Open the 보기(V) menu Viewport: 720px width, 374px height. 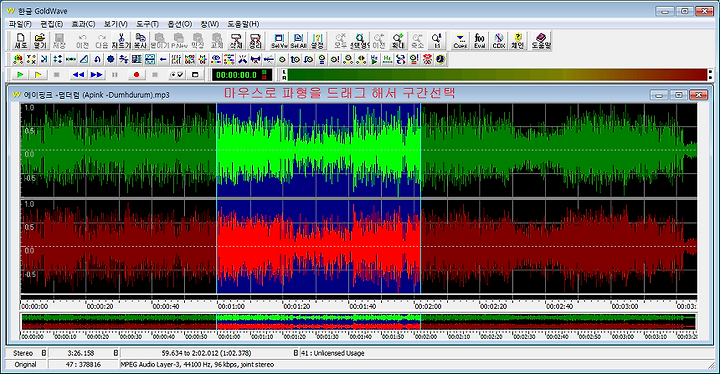pyautogui.click(x=116, y=24)
